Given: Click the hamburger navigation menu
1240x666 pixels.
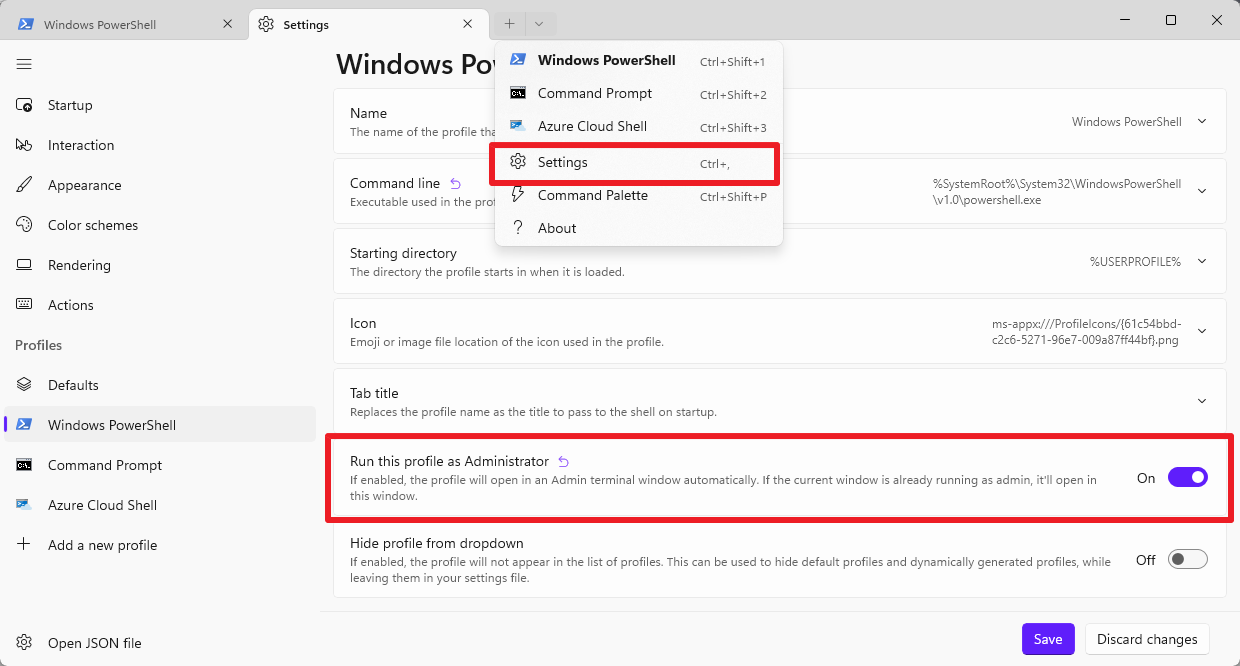Looking at the screenshot, I should [24, 64].
